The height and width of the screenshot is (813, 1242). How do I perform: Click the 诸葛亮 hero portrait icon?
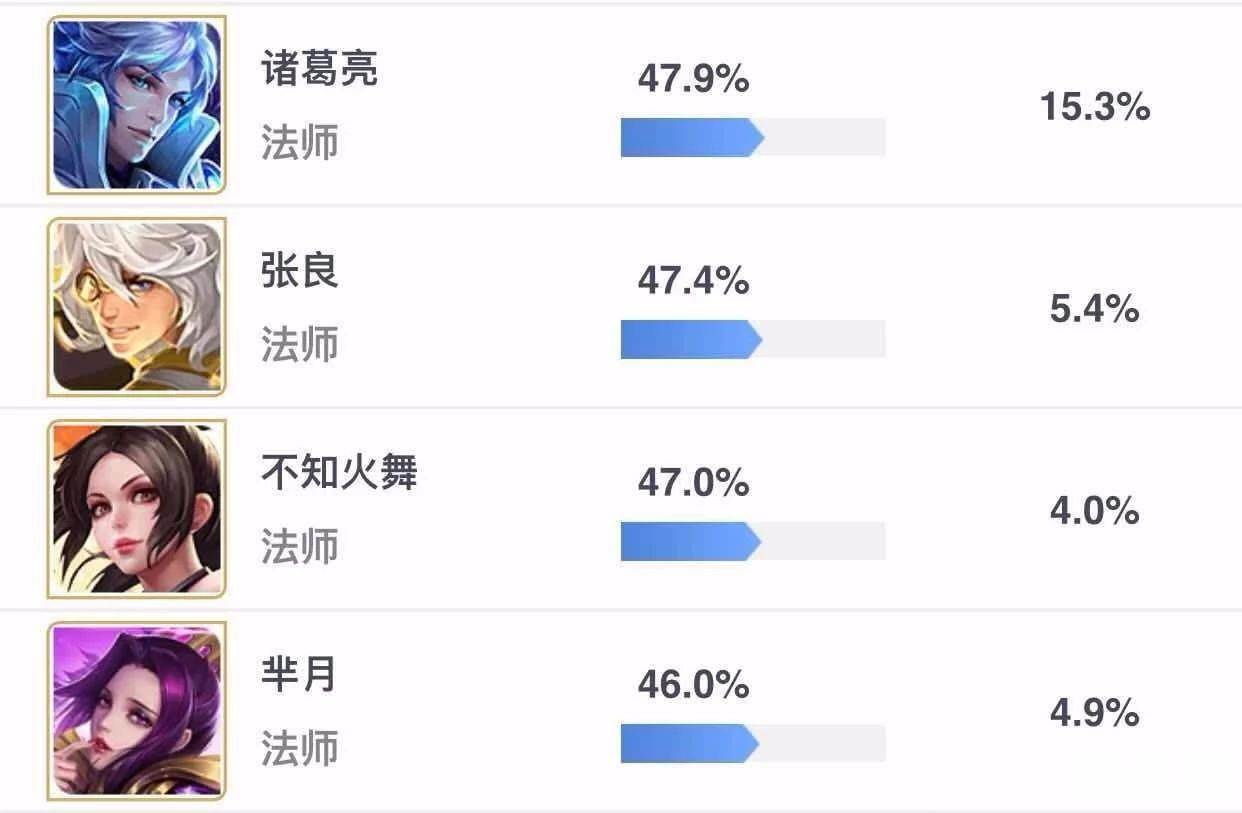(x=137, y=104)
